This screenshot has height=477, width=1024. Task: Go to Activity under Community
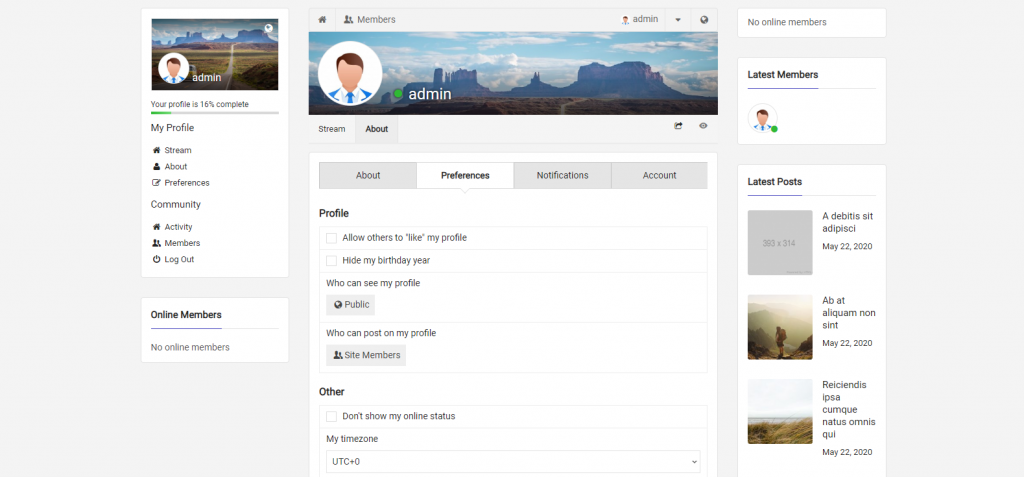point(178,227)
